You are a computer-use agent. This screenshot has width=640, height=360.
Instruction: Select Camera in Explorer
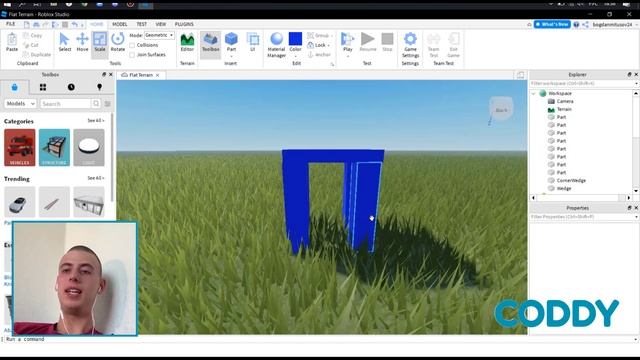pyautogui.click(x=565, y=101)
